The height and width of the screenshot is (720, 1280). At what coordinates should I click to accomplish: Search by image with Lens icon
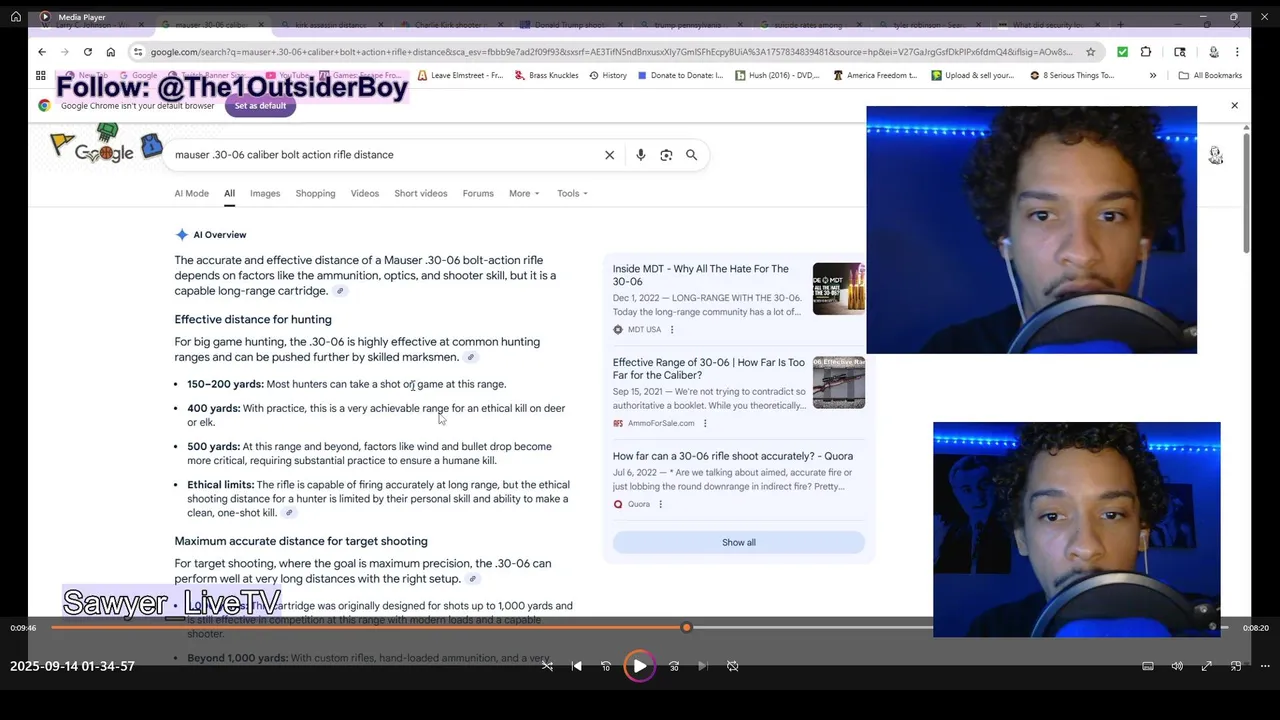coord(666,155)
